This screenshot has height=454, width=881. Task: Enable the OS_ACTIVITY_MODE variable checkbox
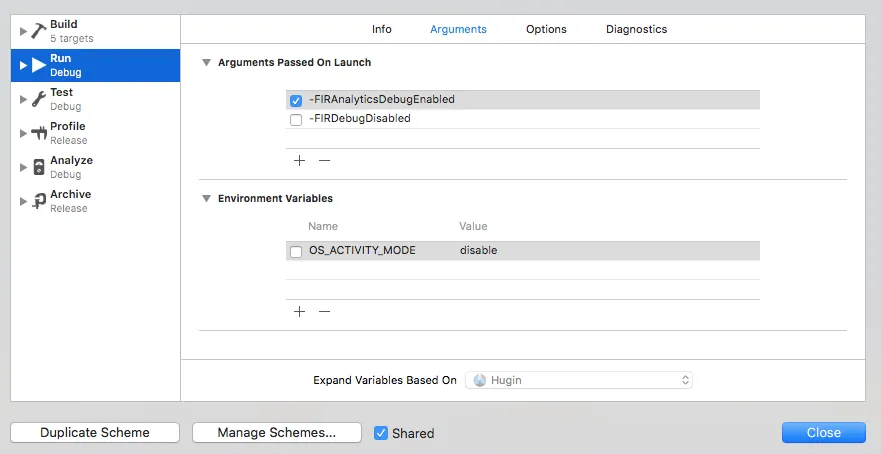click(x=296, y=251)
